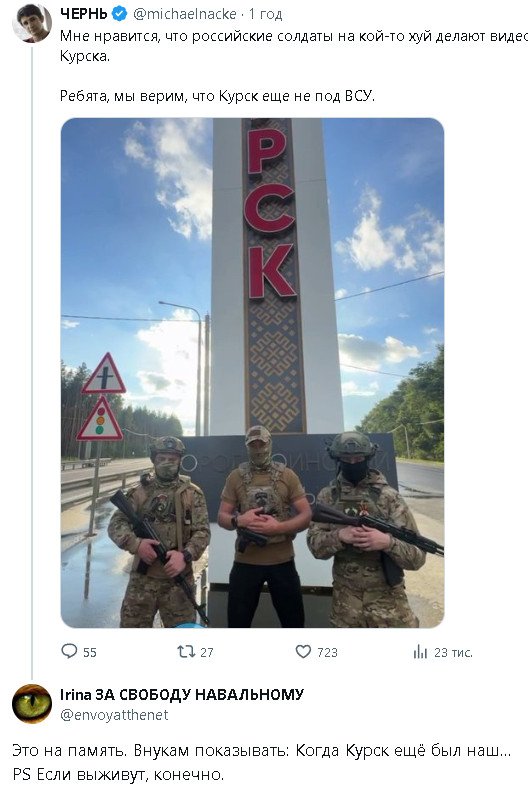Click the like count 723
Screen dimensions: 528x789
[327, 653]
